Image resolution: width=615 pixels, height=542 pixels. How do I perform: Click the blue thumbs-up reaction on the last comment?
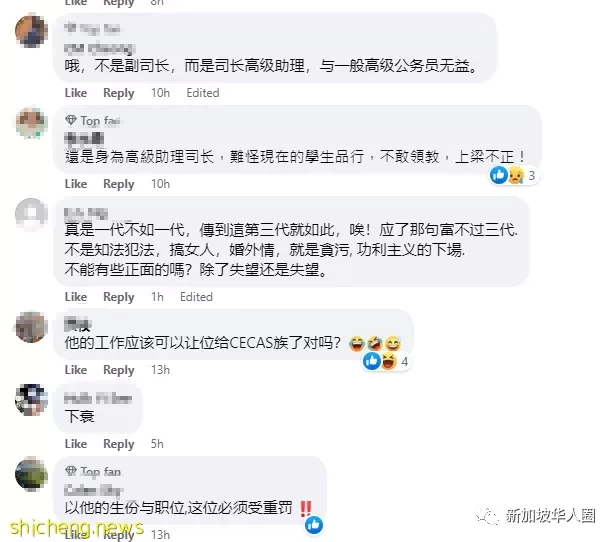pos(314,525)
